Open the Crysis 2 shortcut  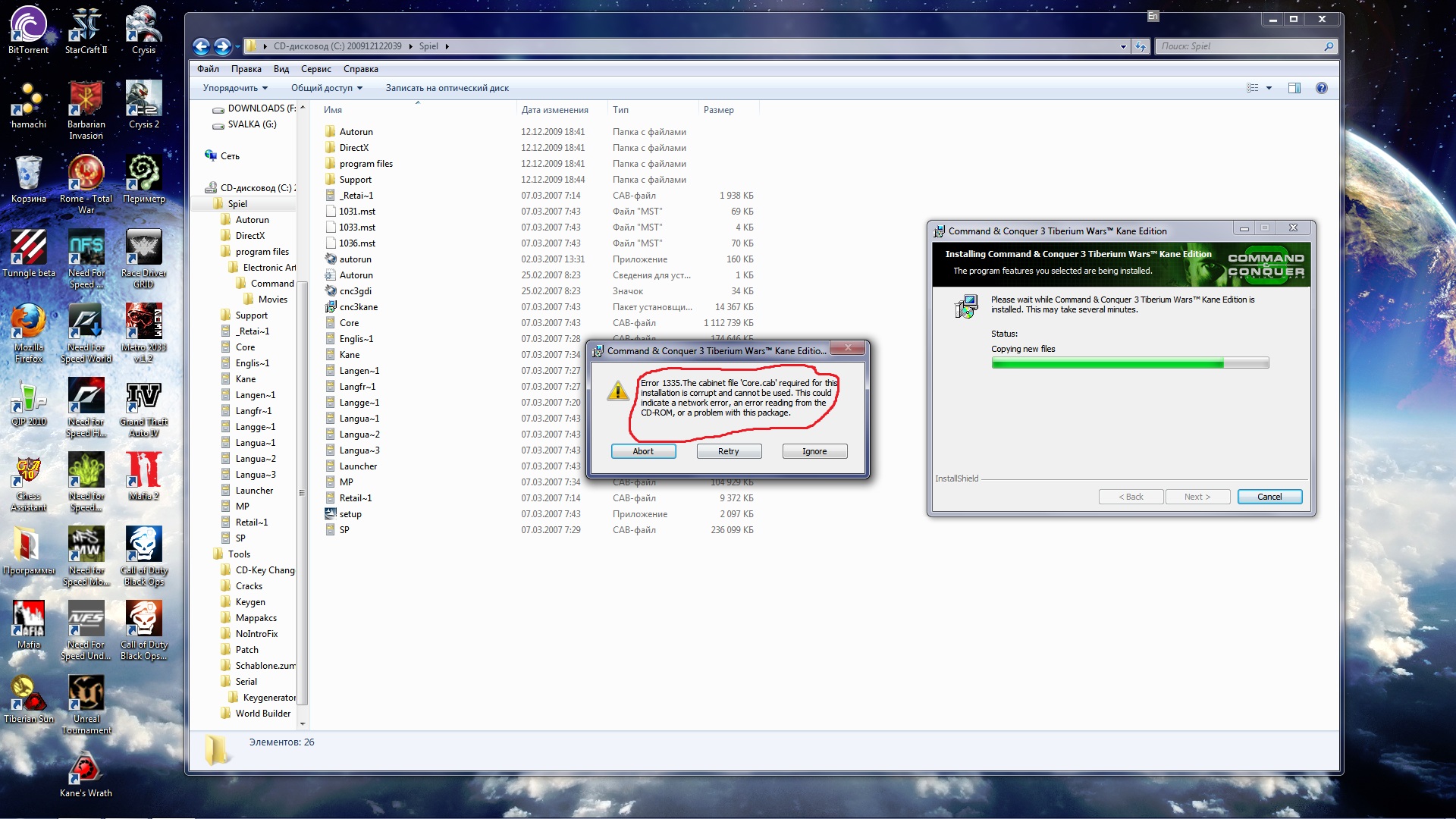pos(143,105)
